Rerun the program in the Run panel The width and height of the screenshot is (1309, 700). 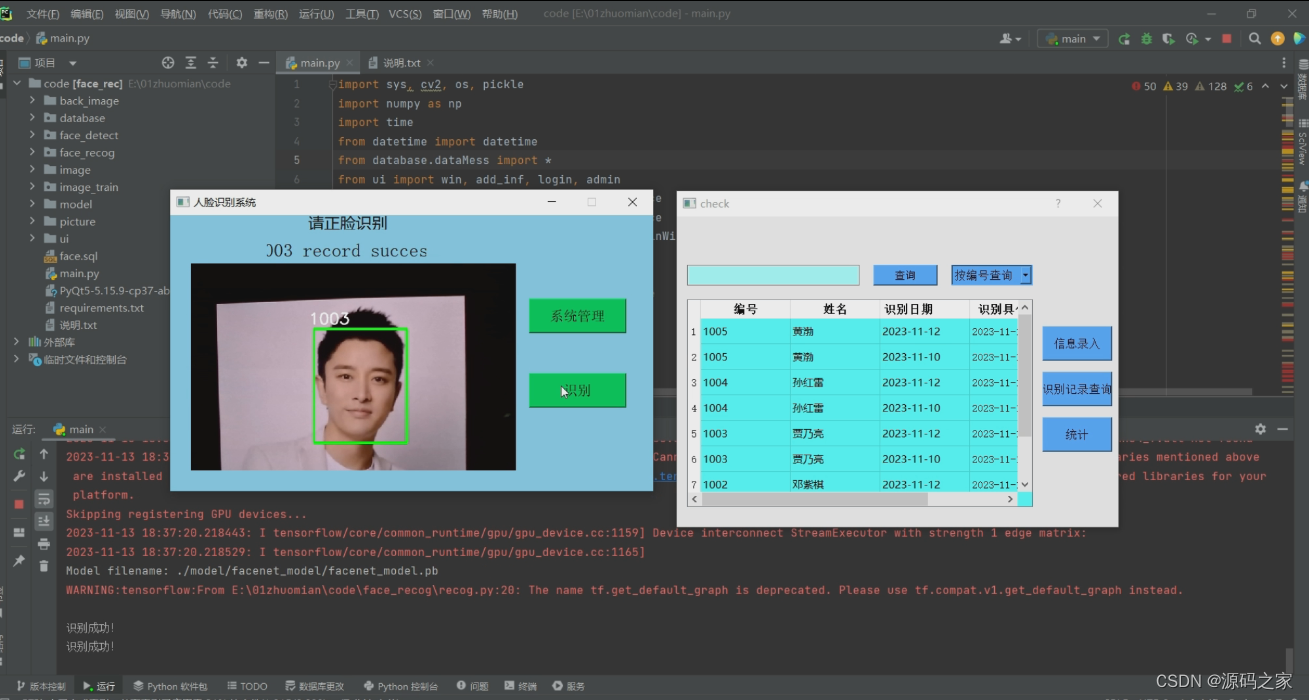[17, 454]
